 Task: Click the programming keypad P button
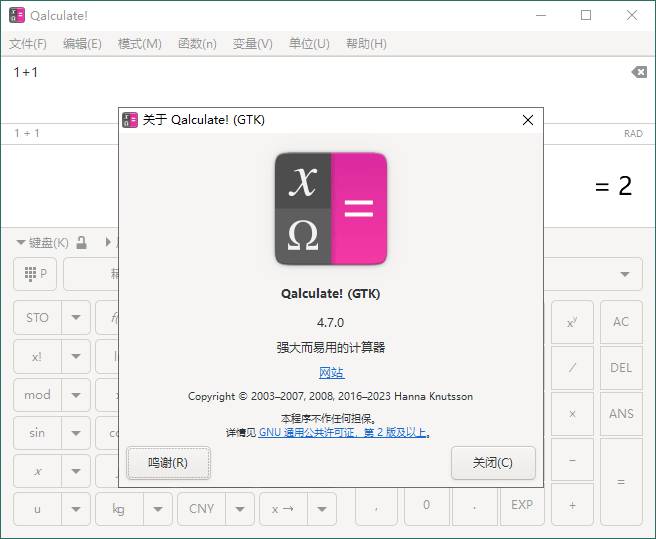pos(35,274)
